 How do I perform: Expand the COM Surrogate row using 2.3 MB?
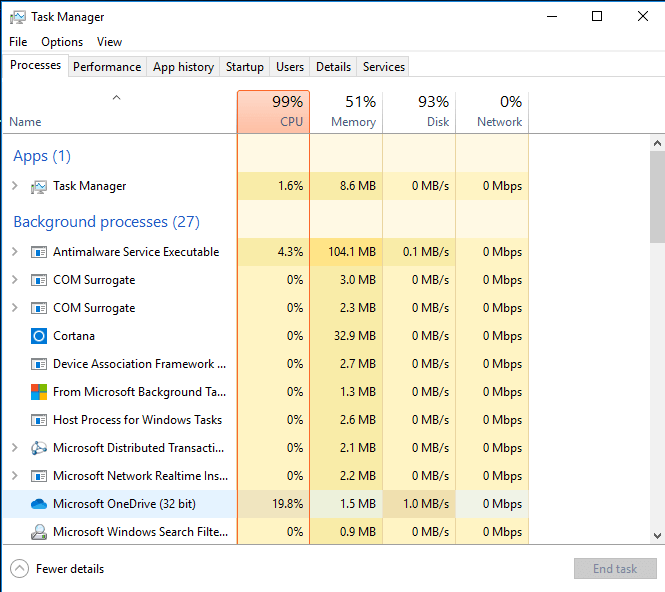click(15, 308)
